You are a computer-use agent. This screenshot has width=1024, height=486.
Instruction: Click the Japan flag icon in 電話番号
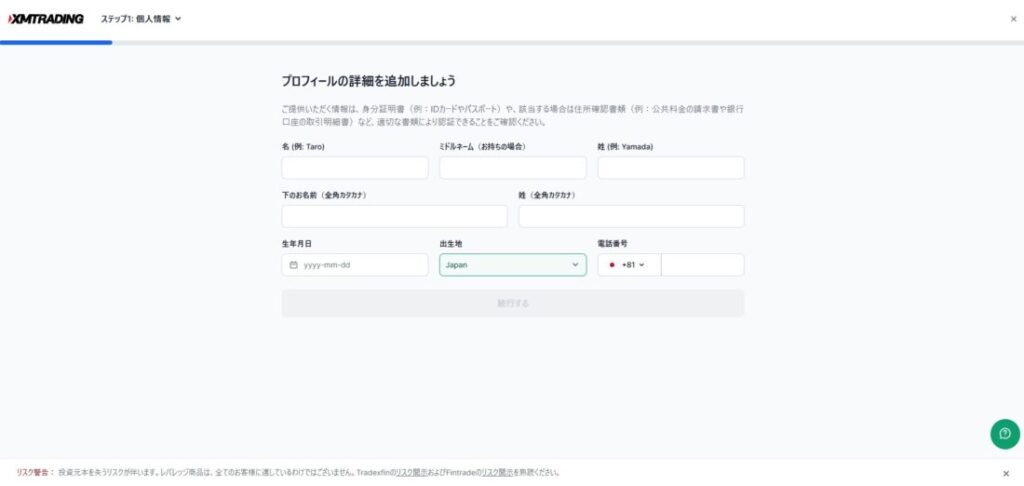pos(611,265)
